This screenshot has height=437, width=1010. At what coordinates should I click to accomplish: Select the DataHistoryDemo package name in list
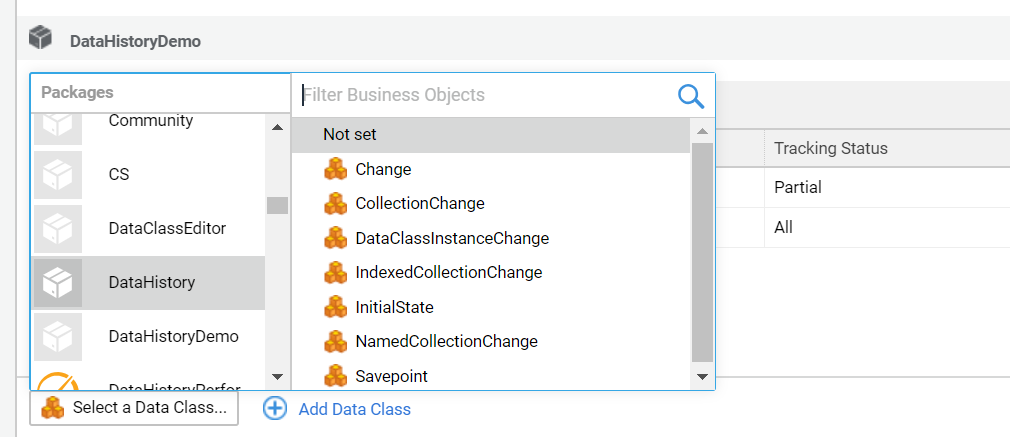174,336
